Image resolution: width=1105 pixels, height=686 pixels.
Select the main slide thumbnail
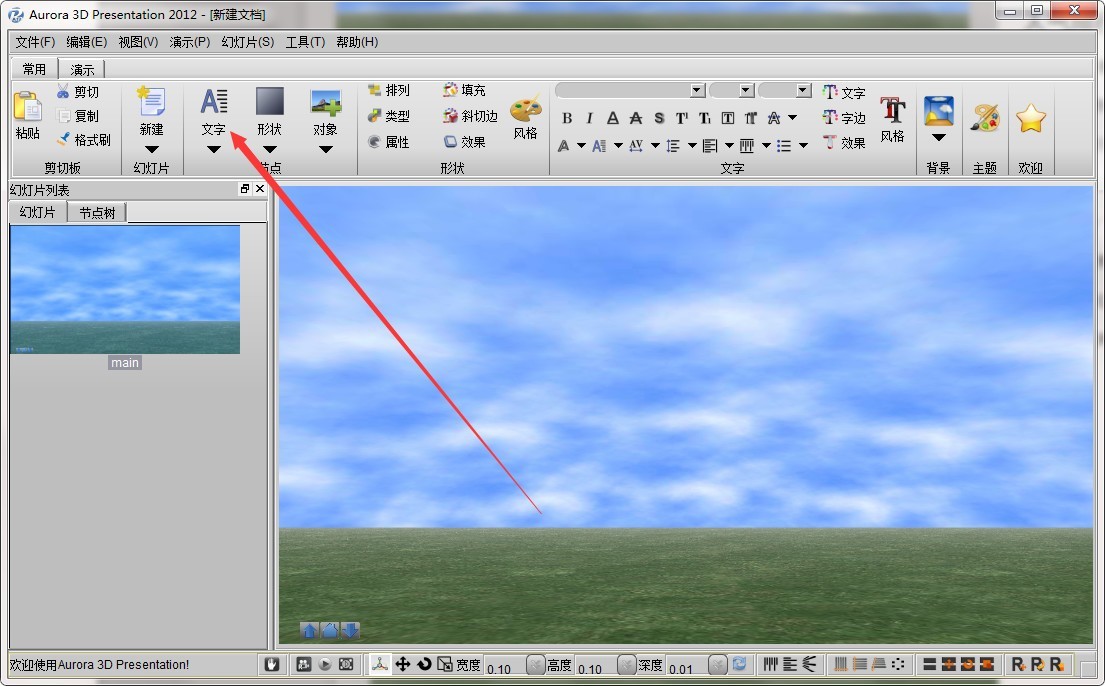[124, 290]
